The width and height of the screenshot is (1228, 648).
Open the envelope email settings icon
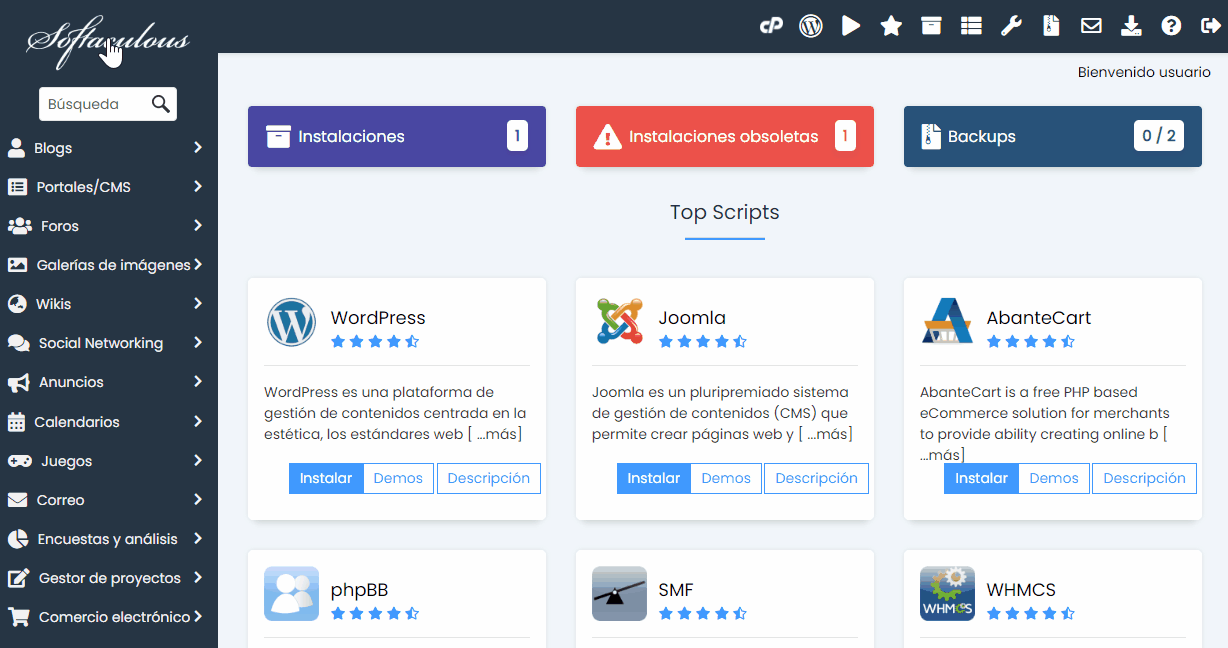coord(1091,26)
